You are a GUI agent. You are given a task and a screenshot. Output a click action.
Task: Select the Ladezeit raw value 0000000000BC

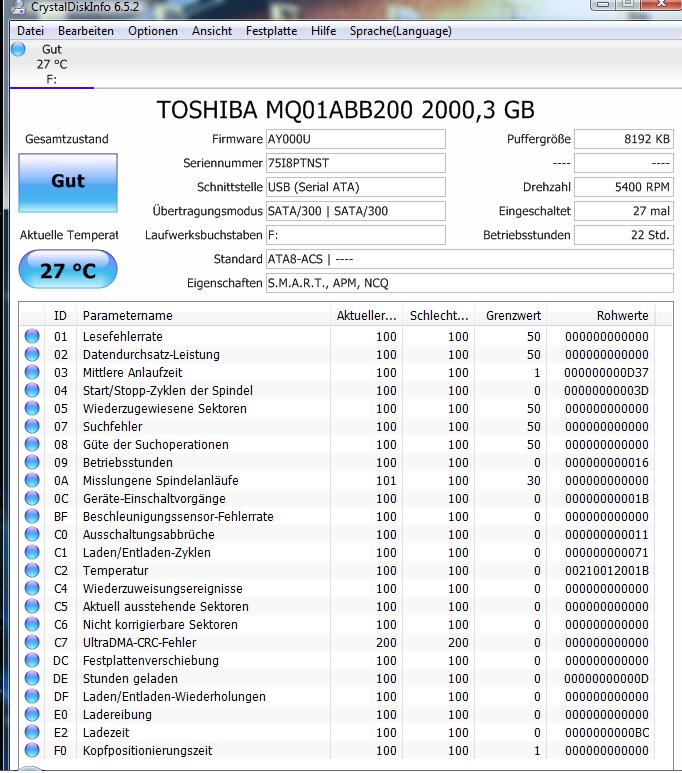tap(607, 733)
